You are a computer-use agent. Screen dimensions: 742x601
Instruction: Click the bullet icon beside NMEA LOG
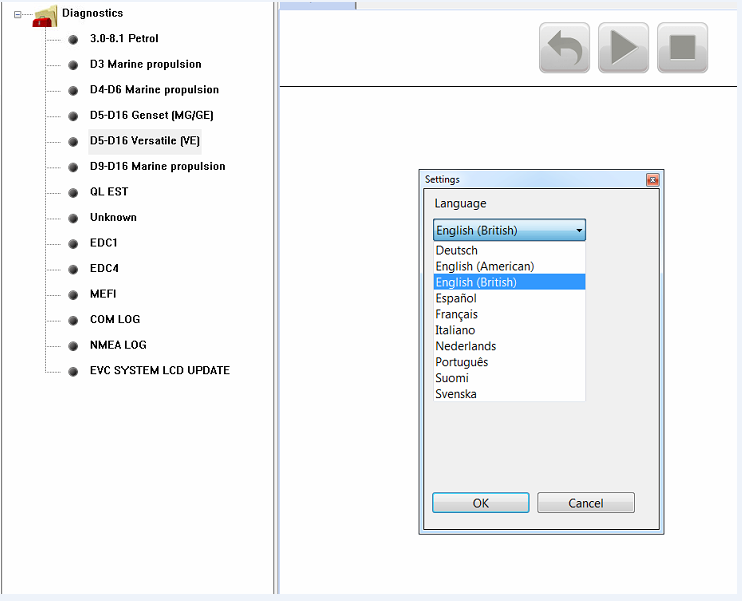(73, 346)
